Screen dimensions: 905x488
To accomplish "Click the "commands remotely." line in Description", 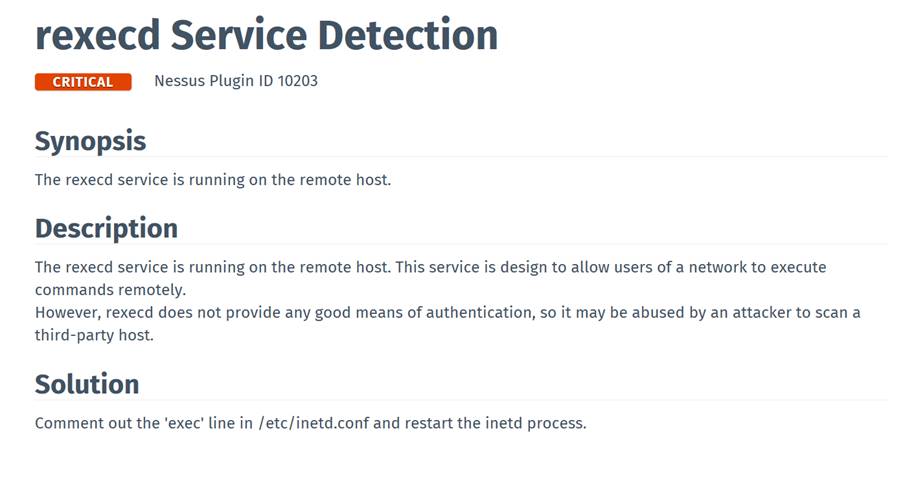I will click(x=110, y=290).
